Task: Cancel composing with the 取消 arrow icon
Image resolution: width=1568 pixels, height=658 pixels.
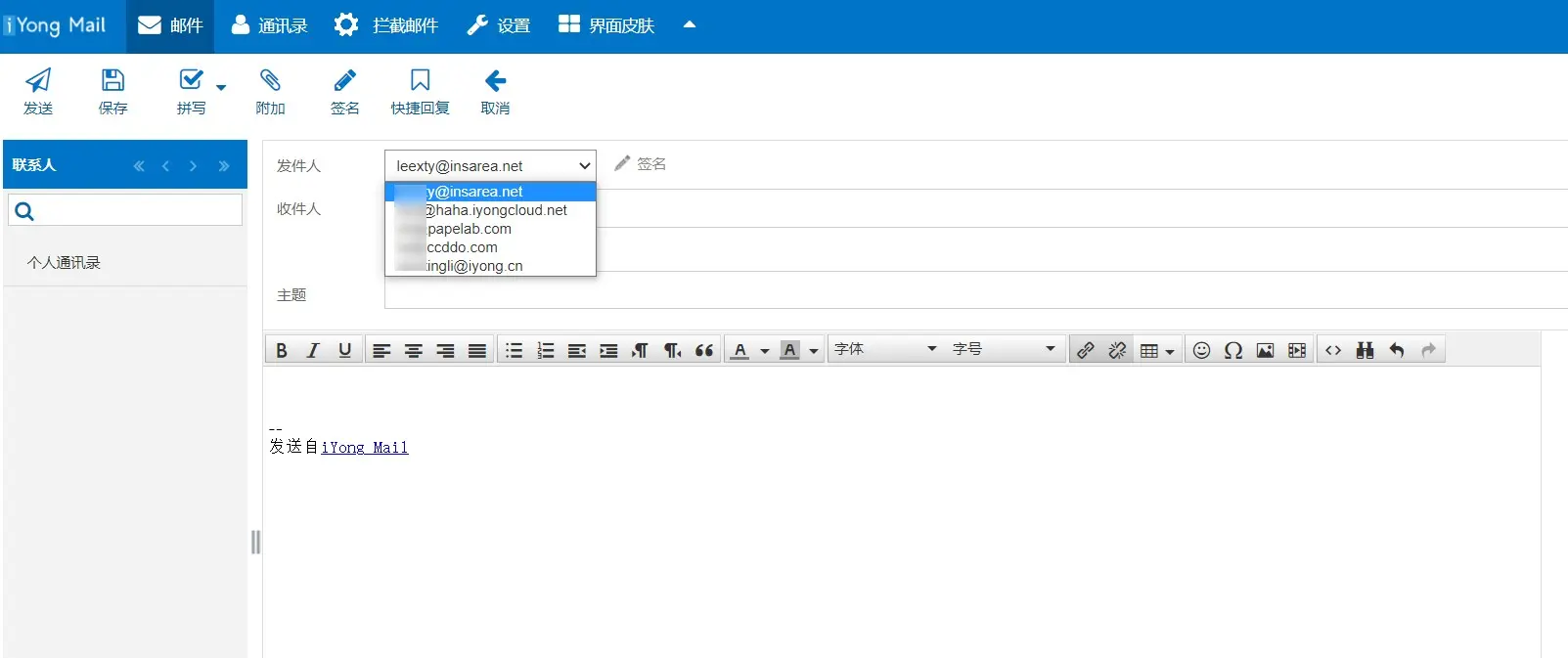Action: [495, 81]
